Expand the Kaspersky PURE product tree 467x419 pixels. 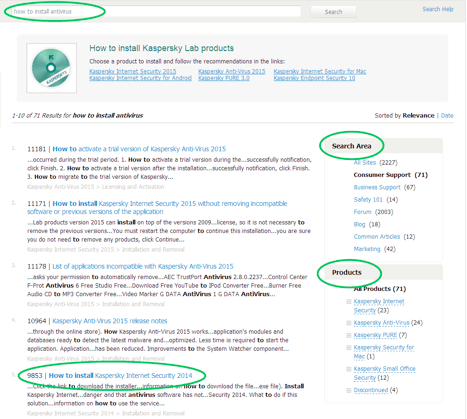coord(349,335)
